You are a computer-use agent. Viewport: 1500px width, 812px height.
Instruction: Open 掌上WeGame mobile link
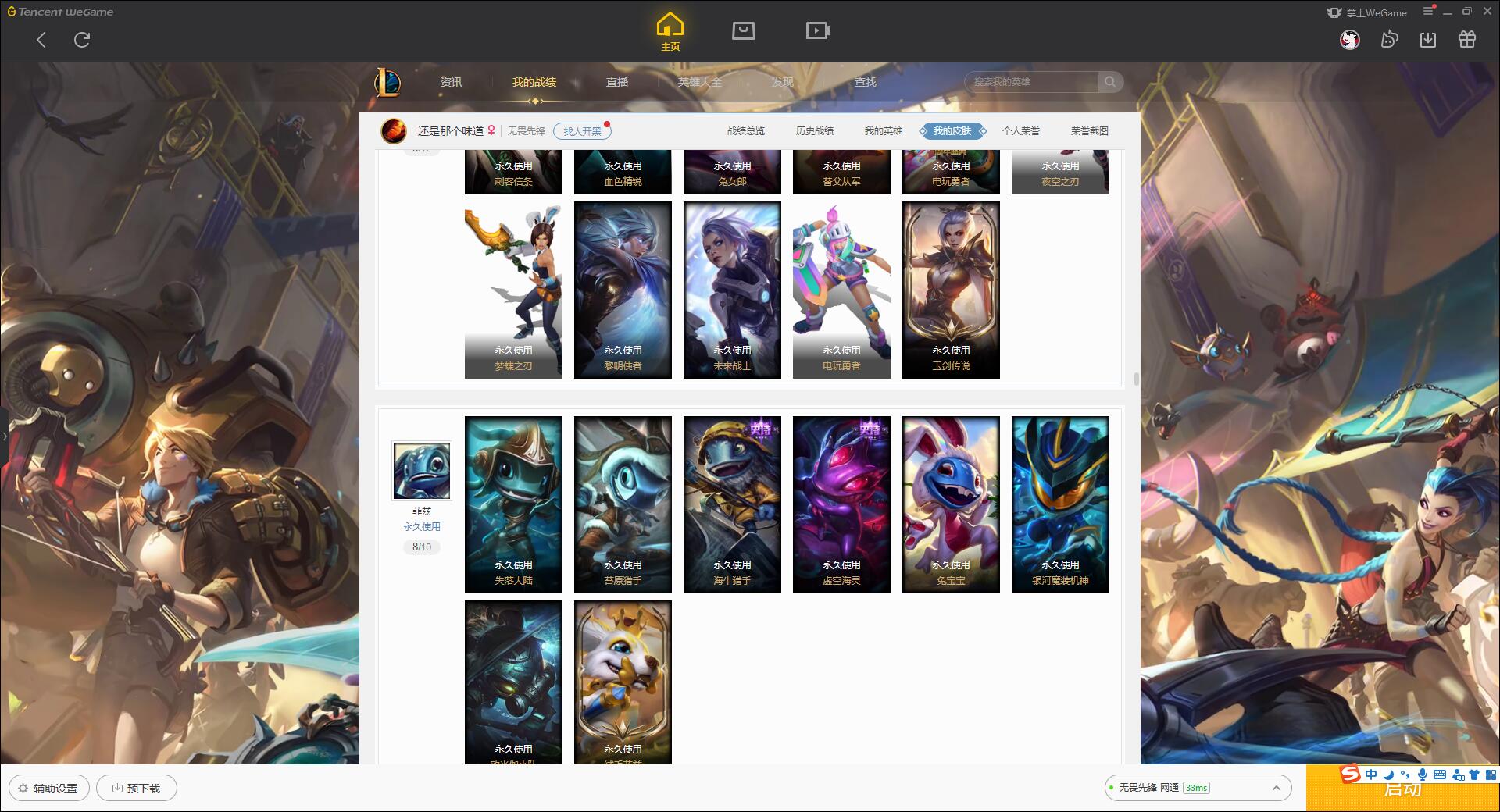(1366, 12)
